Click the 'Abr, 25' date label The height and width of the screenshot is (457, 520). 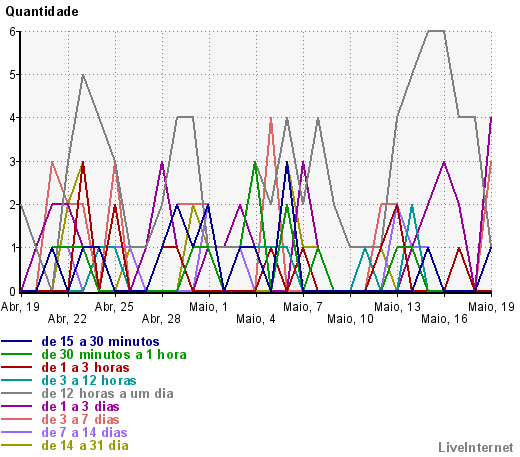(114, 307)
